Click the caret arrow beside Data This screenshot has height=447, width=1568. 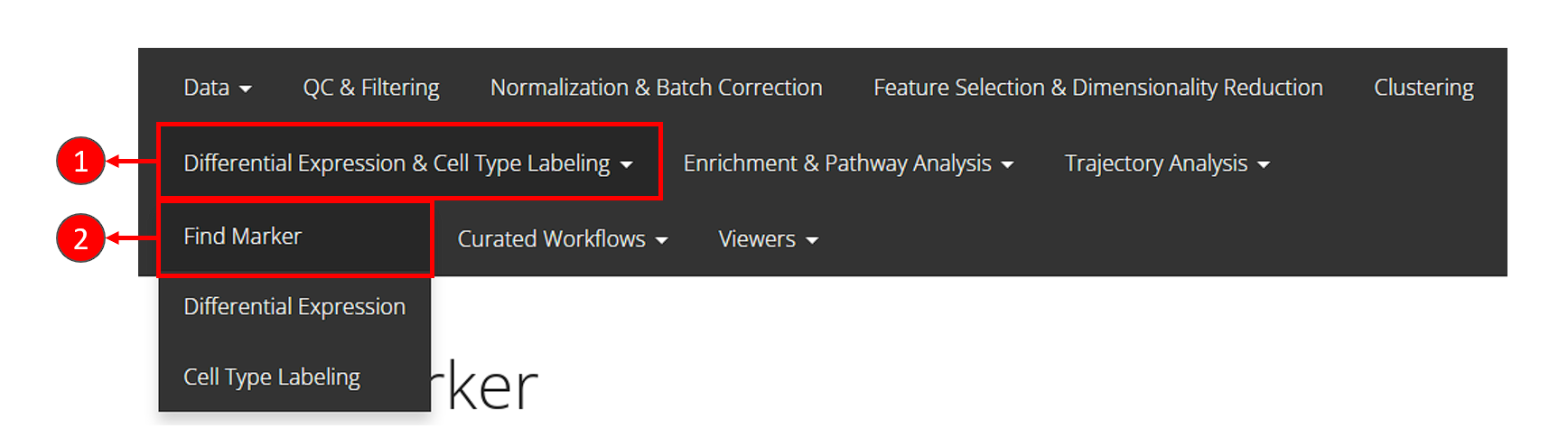[x=246, y=88]
